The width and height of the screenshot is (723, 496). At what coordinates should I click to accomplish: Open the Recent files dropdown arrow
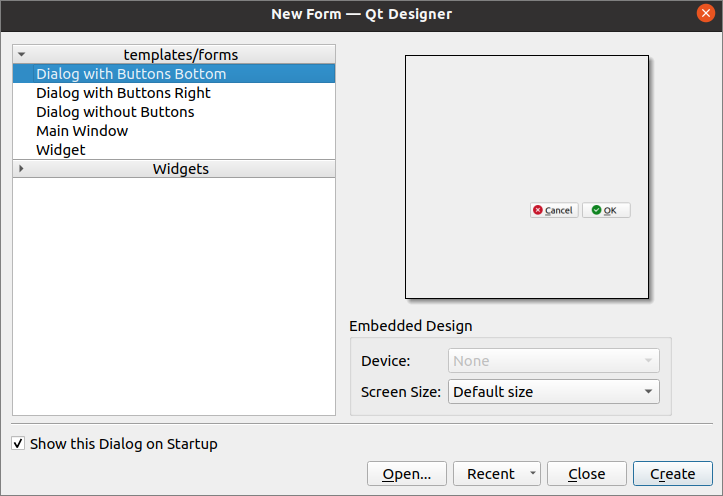point(532,474)
